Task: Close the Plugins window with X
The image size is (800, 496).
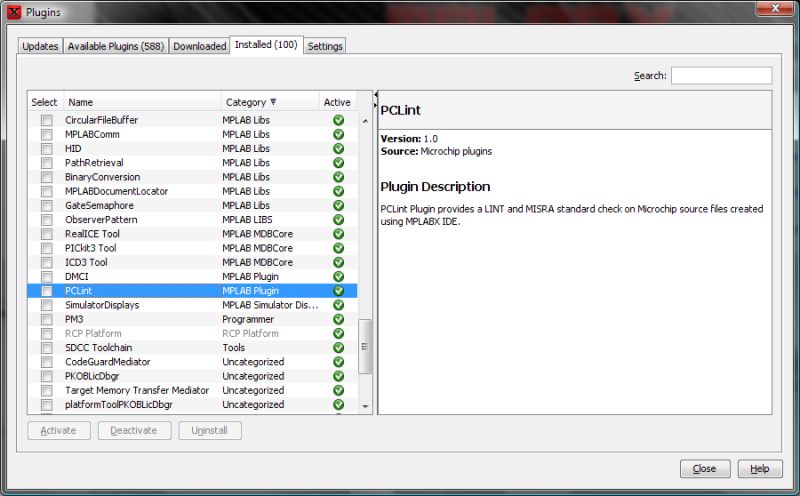Action: point(774,9)
